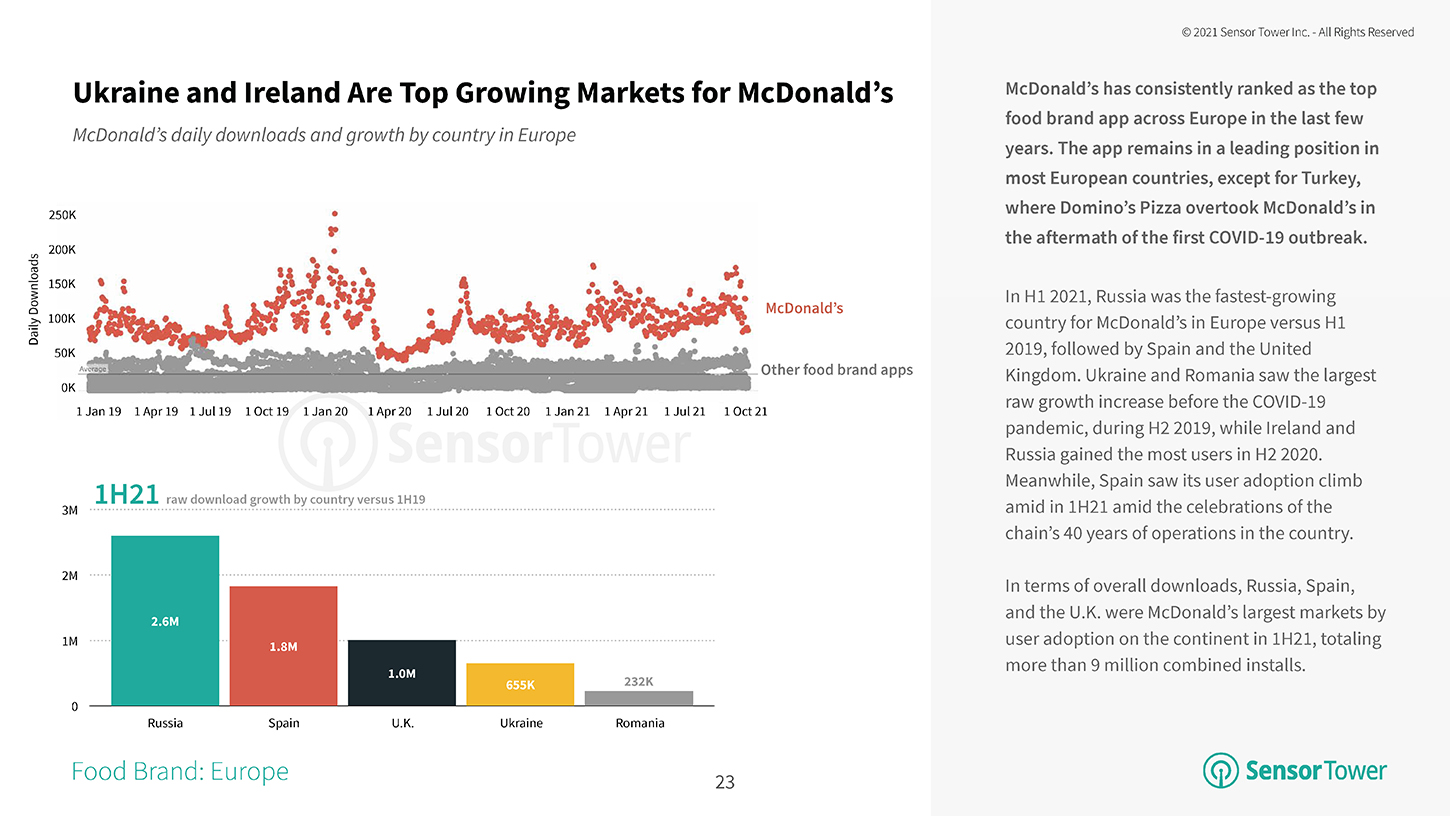Click the Other food brand apps label
This screenshot has height=816, width=1450.
pos(836,370)
